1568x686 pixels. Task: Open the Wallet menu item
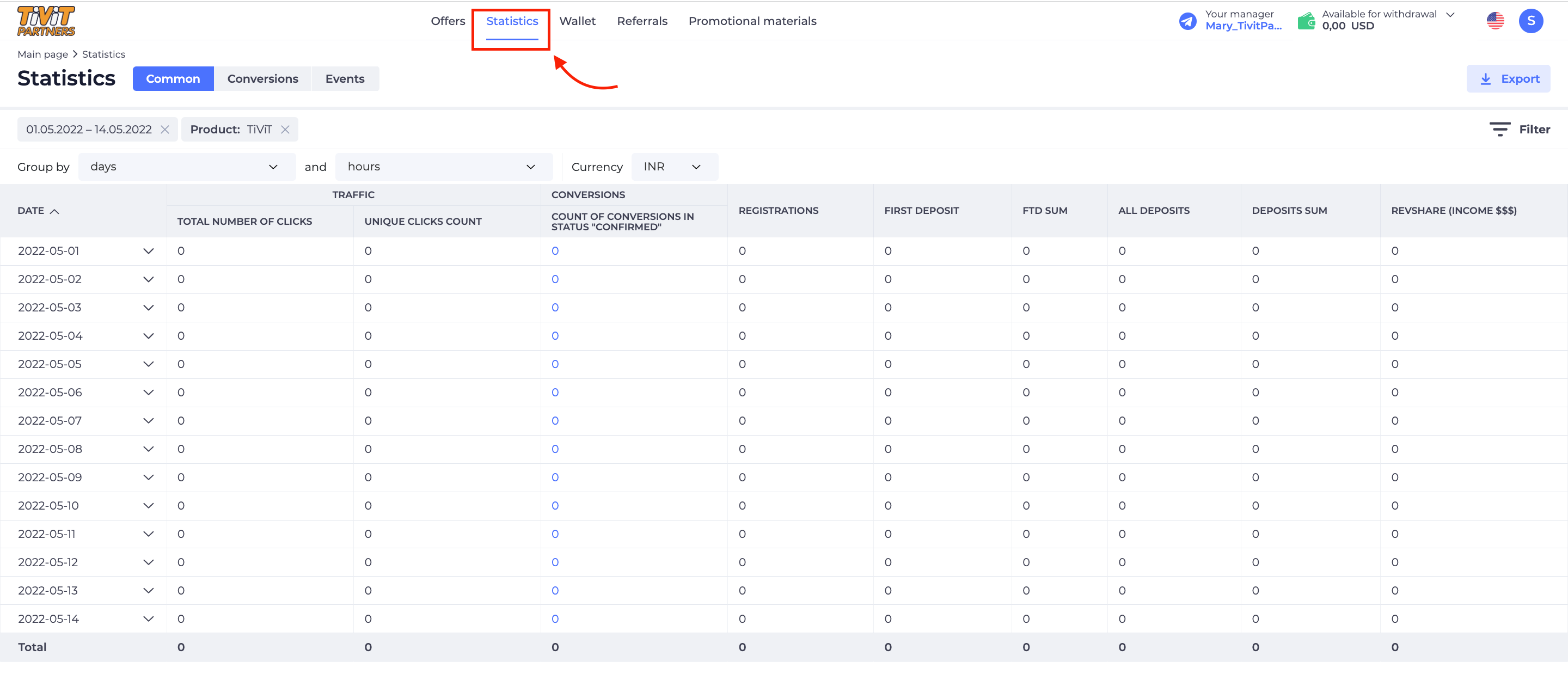577,21
